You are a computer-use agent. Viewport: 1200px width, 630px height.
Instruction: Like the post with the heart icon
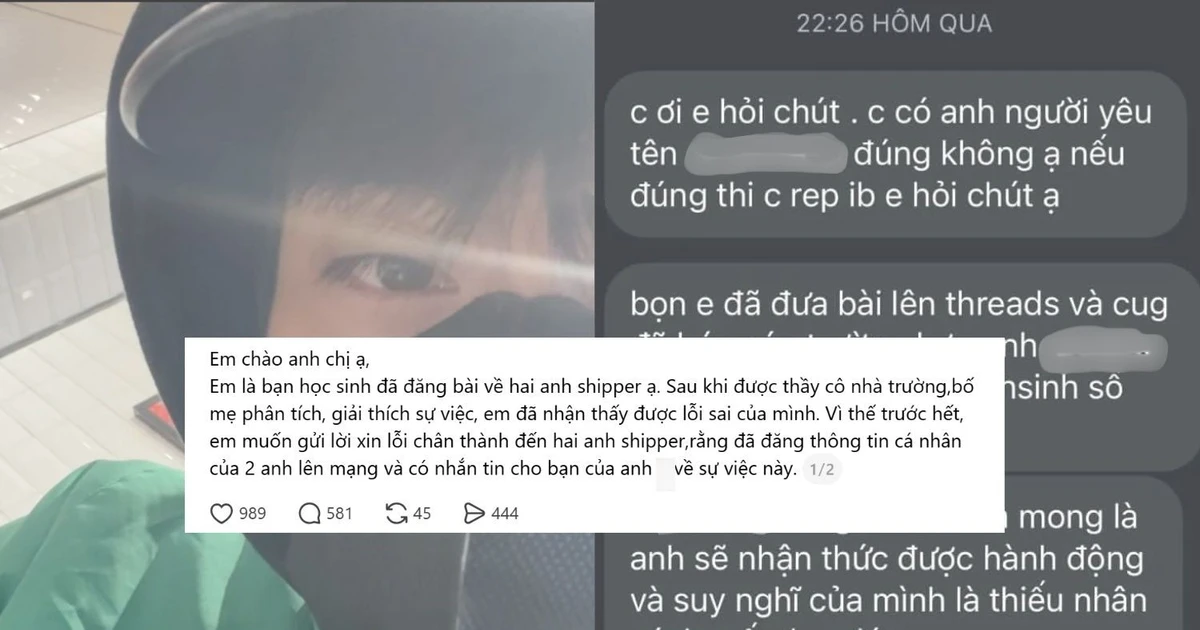221,513
